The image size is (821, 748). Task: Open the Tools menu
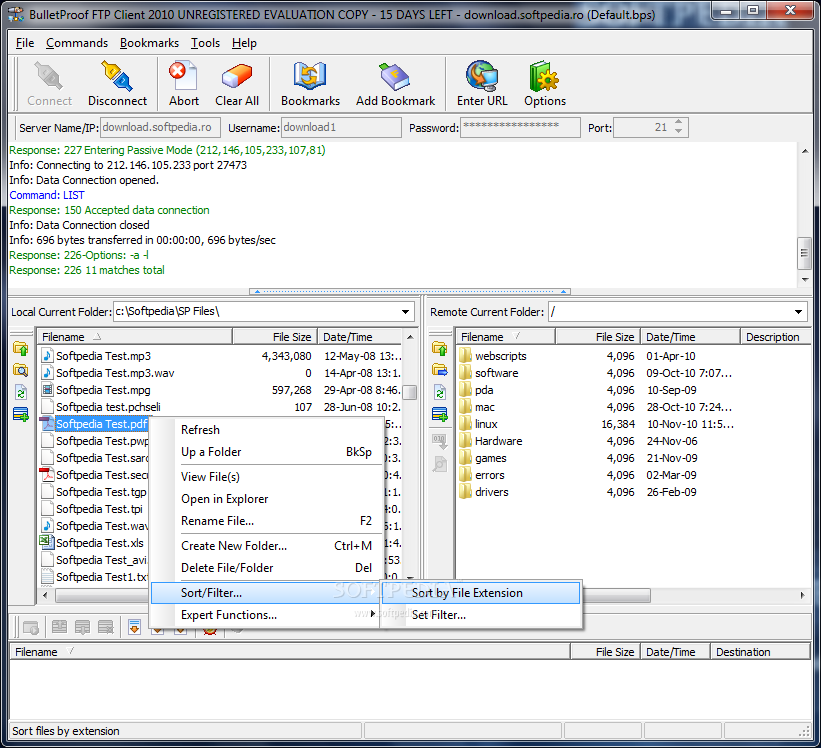[x=205, y=43]
